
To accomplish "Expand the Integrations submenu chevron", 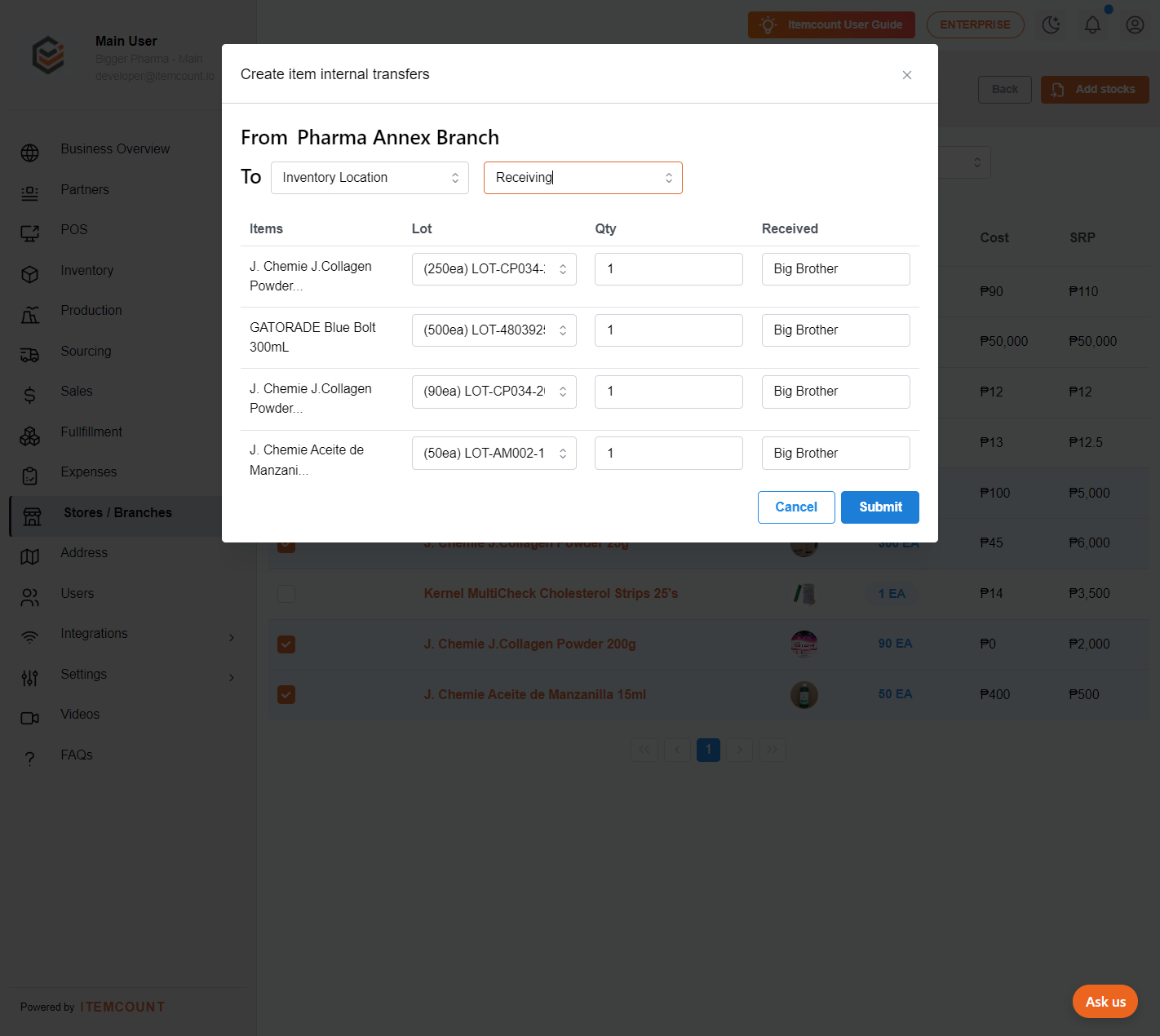I will pyautogui.click(x=232, y=637).
